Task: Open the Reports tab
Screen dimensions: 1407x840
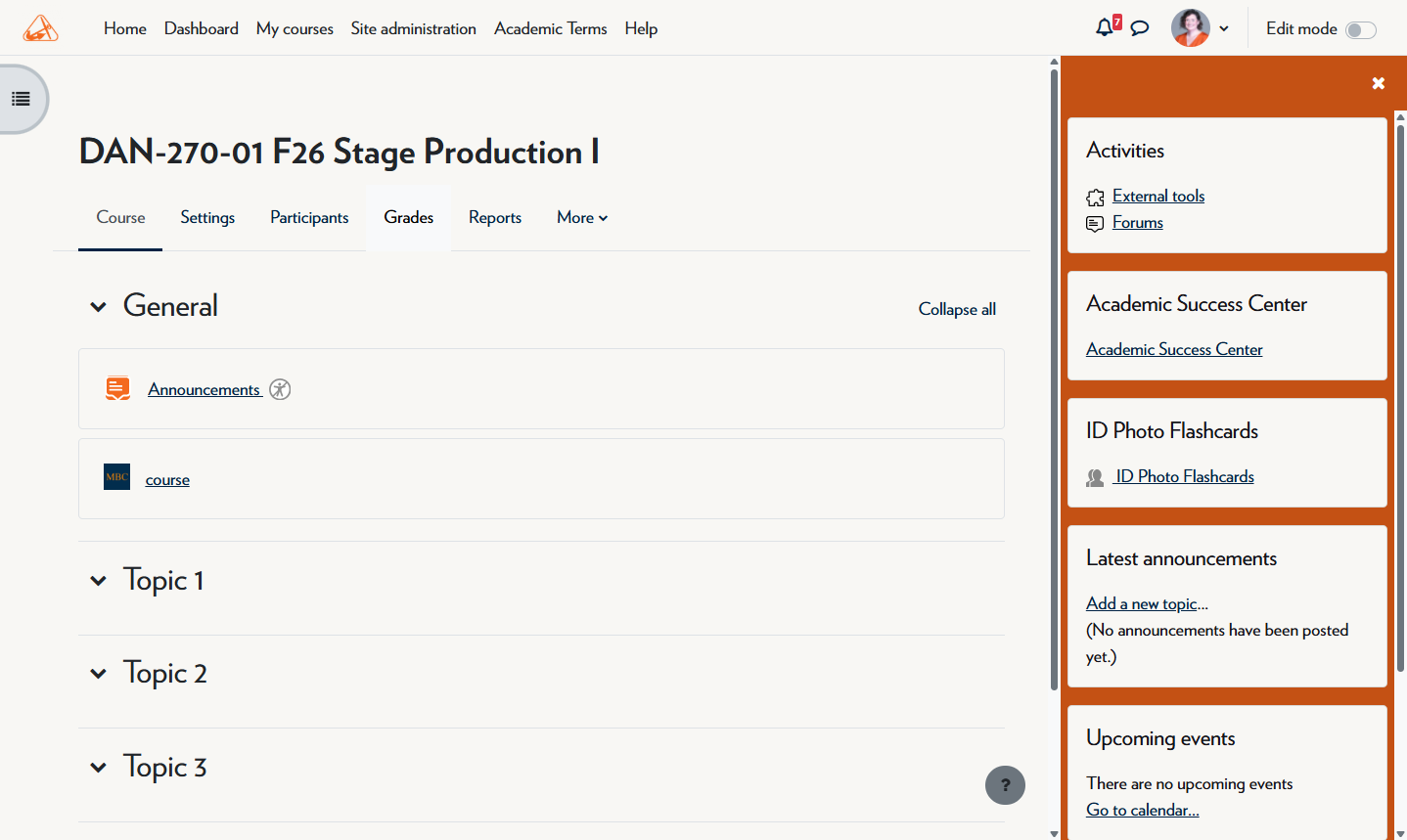Action: (495, 217)
